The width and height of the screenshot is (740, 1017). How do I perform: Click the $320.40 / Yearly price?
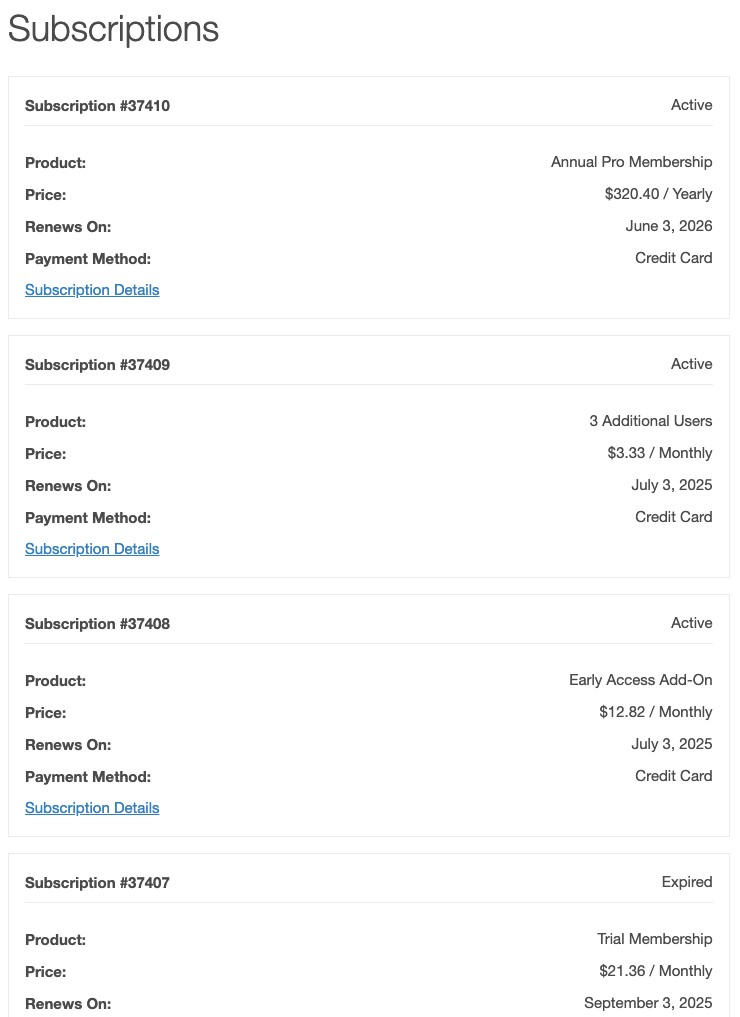coord(658,194)
